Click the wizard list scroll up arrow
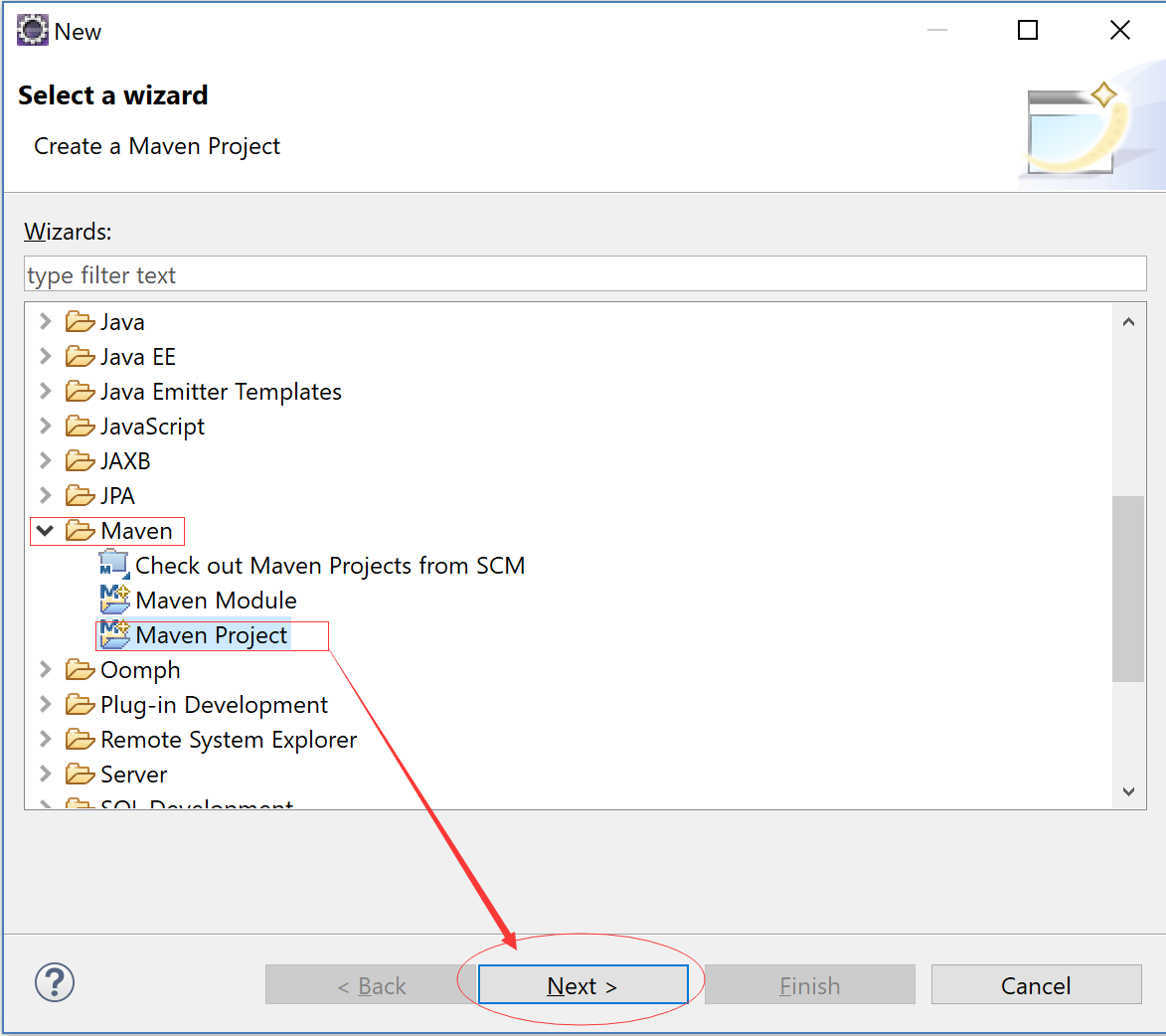Screen dimensions: 1166x1036 point(1128,322)
